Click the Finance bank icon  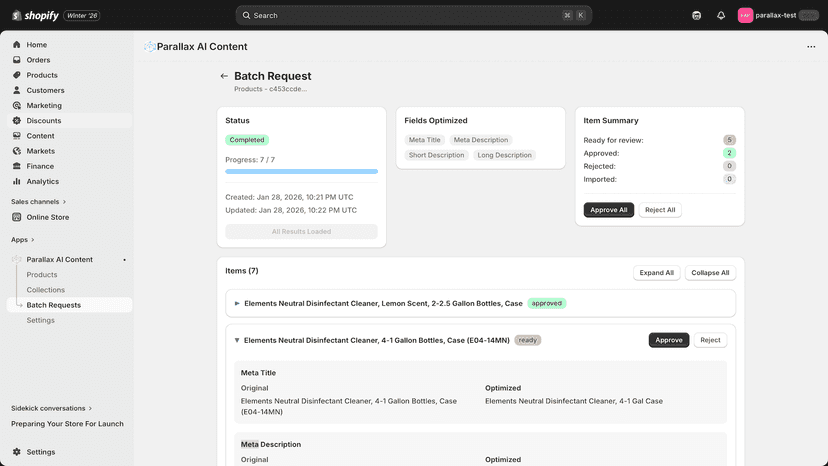(17, 166)
